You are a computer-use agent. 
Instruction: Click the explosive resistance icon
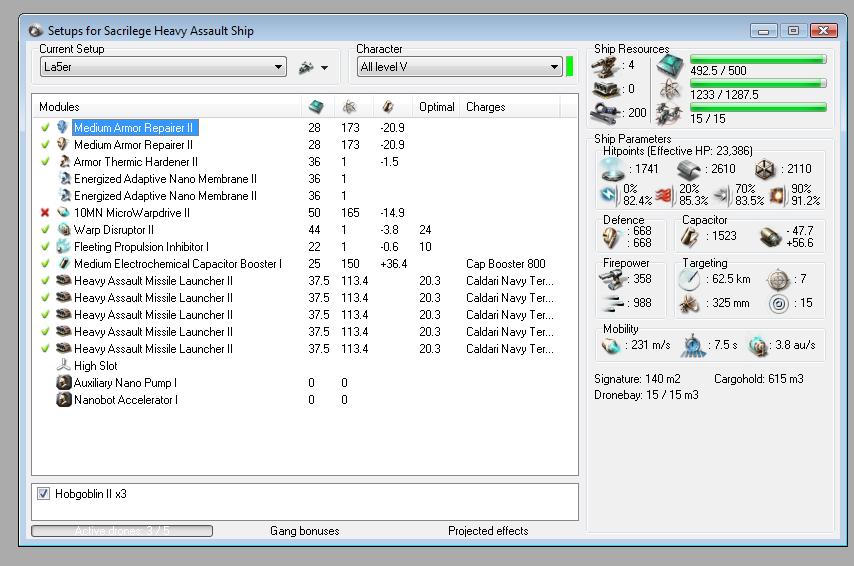[778, 195]
